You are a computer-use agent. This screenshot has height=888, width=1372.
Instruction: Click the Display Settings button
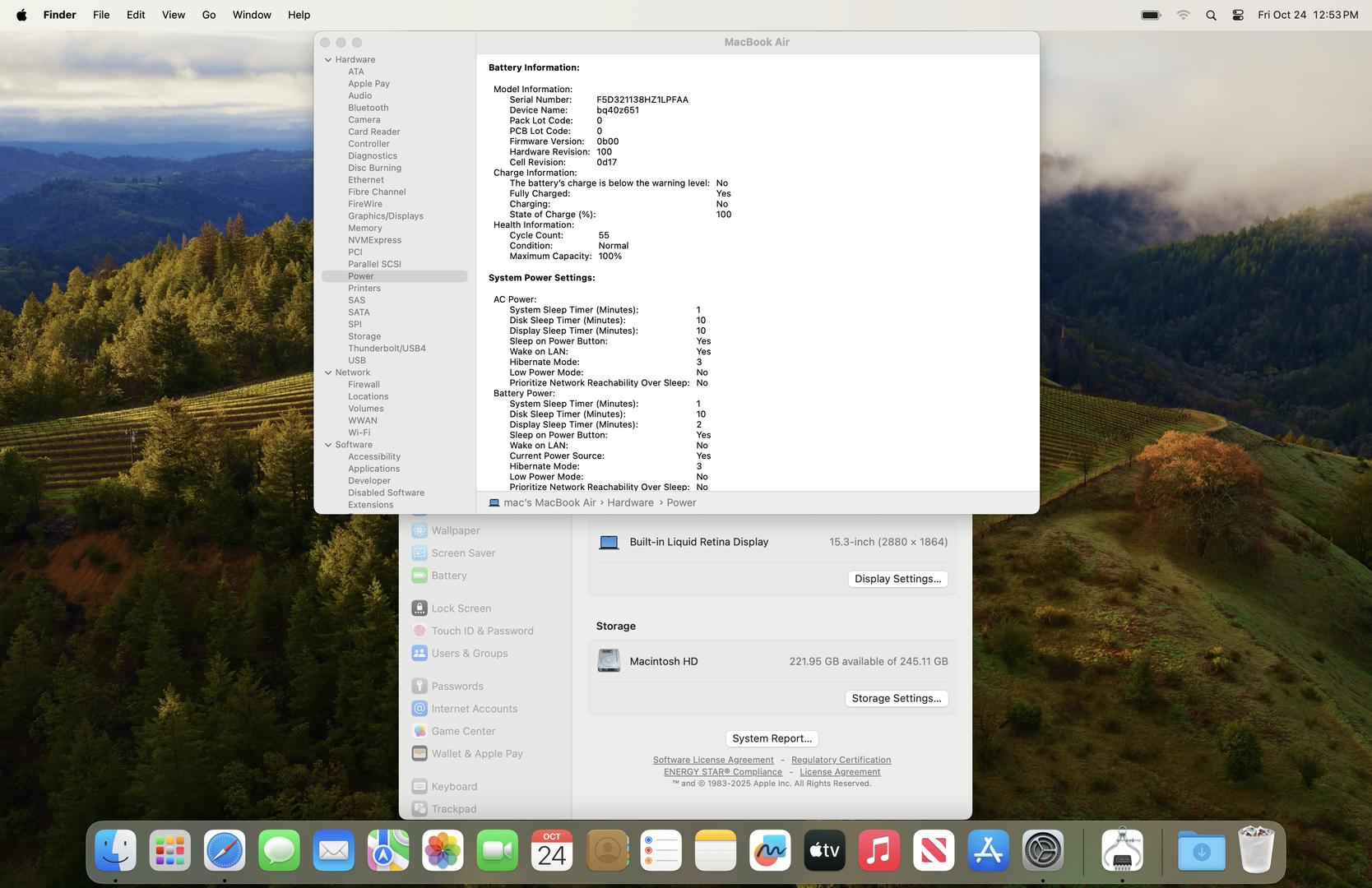coord(897,579)
